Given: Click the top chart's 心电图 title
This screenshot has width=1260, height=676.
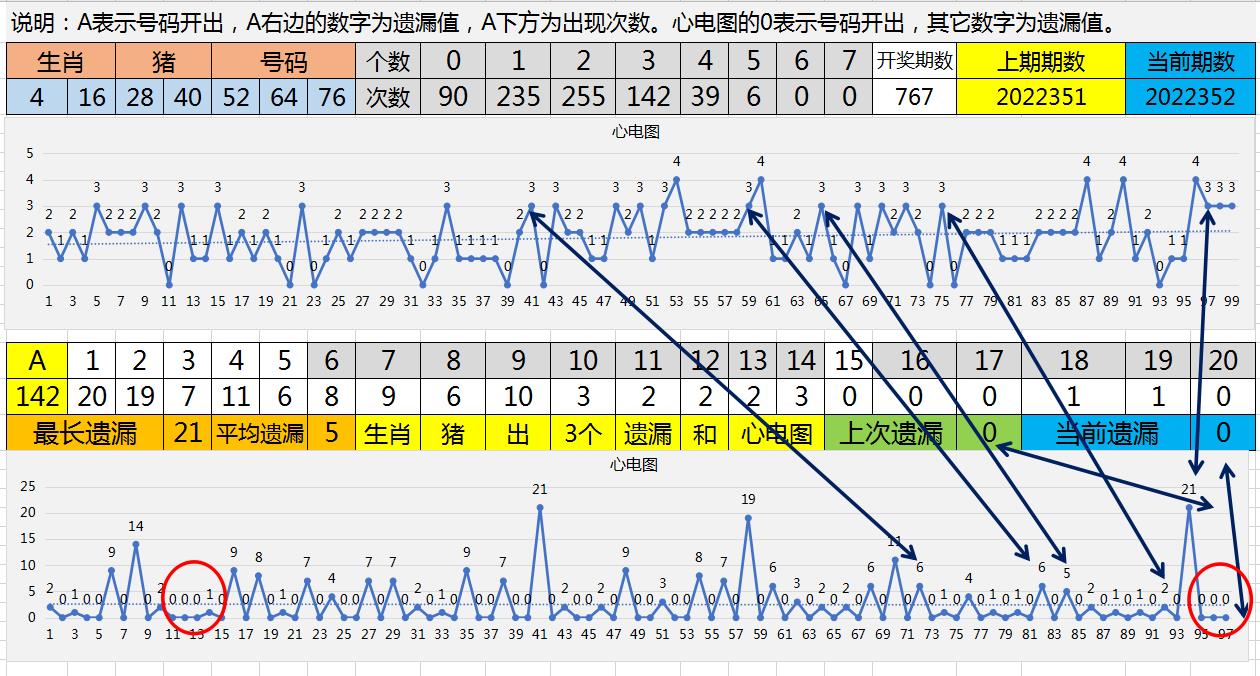Looking at the screenshot, I should (x=636, y=131).
